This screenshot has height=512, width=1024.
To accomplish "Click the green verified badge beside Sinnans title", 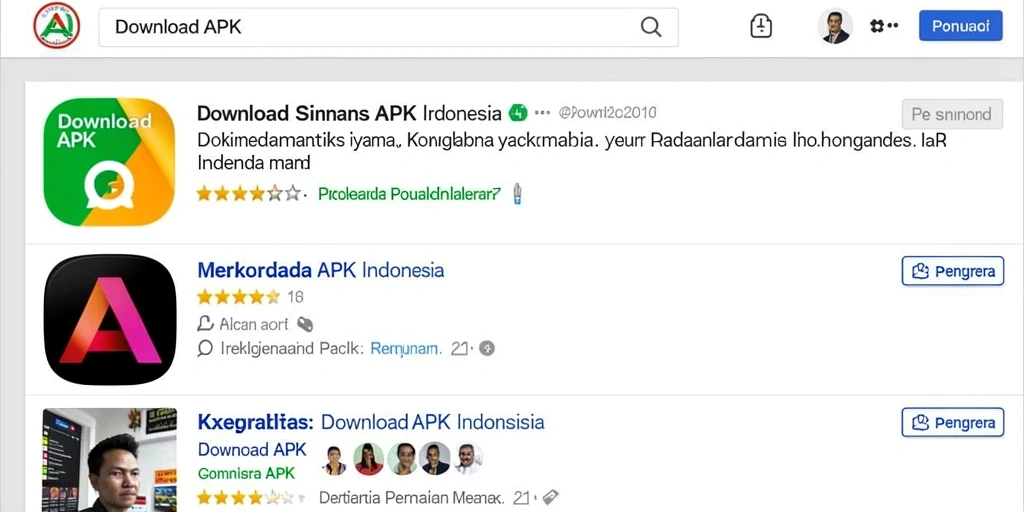I will (518, 114).
